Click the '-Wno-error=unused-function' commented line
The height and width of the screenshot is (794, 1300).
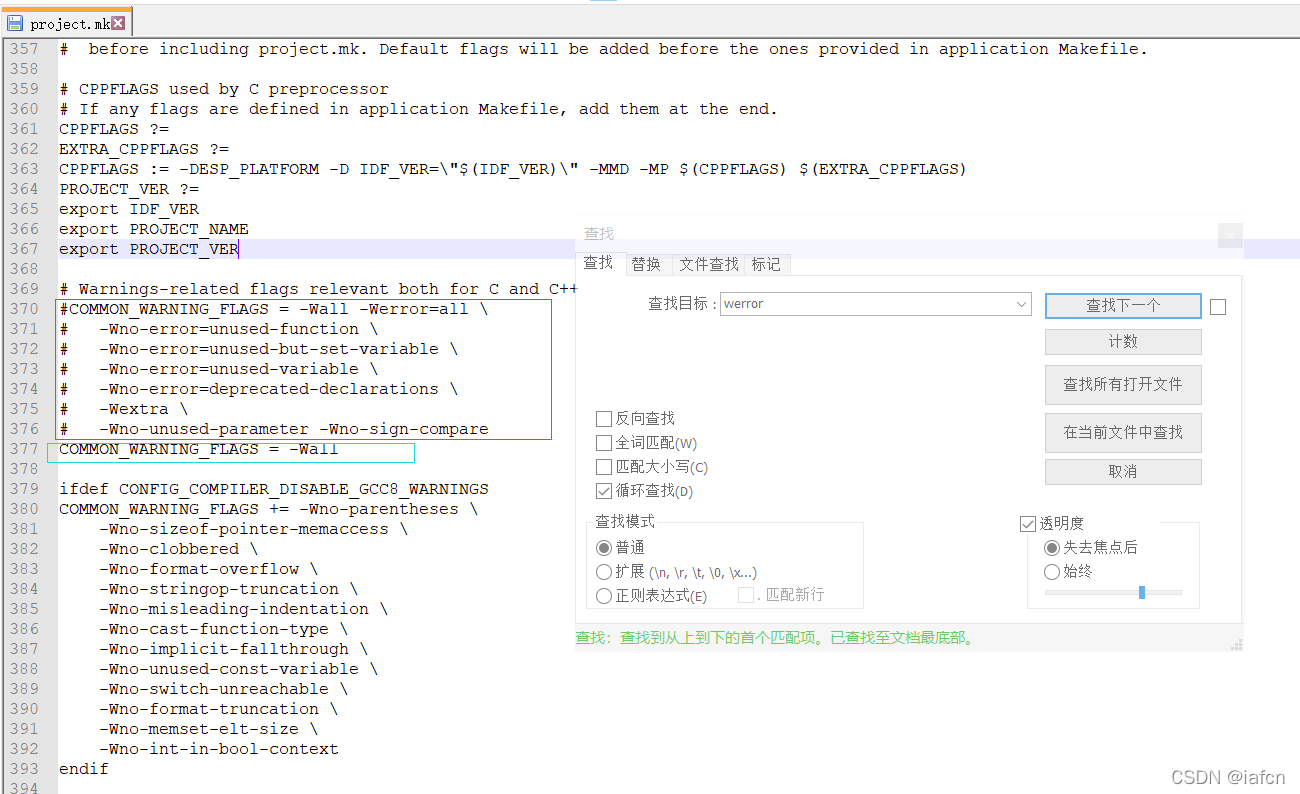219,329
